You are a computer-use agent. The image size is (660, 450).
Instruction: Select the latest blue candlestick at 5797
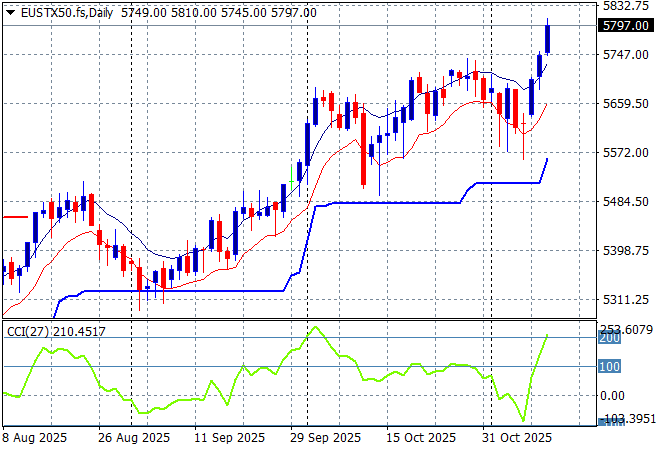[x=548, y=39]
